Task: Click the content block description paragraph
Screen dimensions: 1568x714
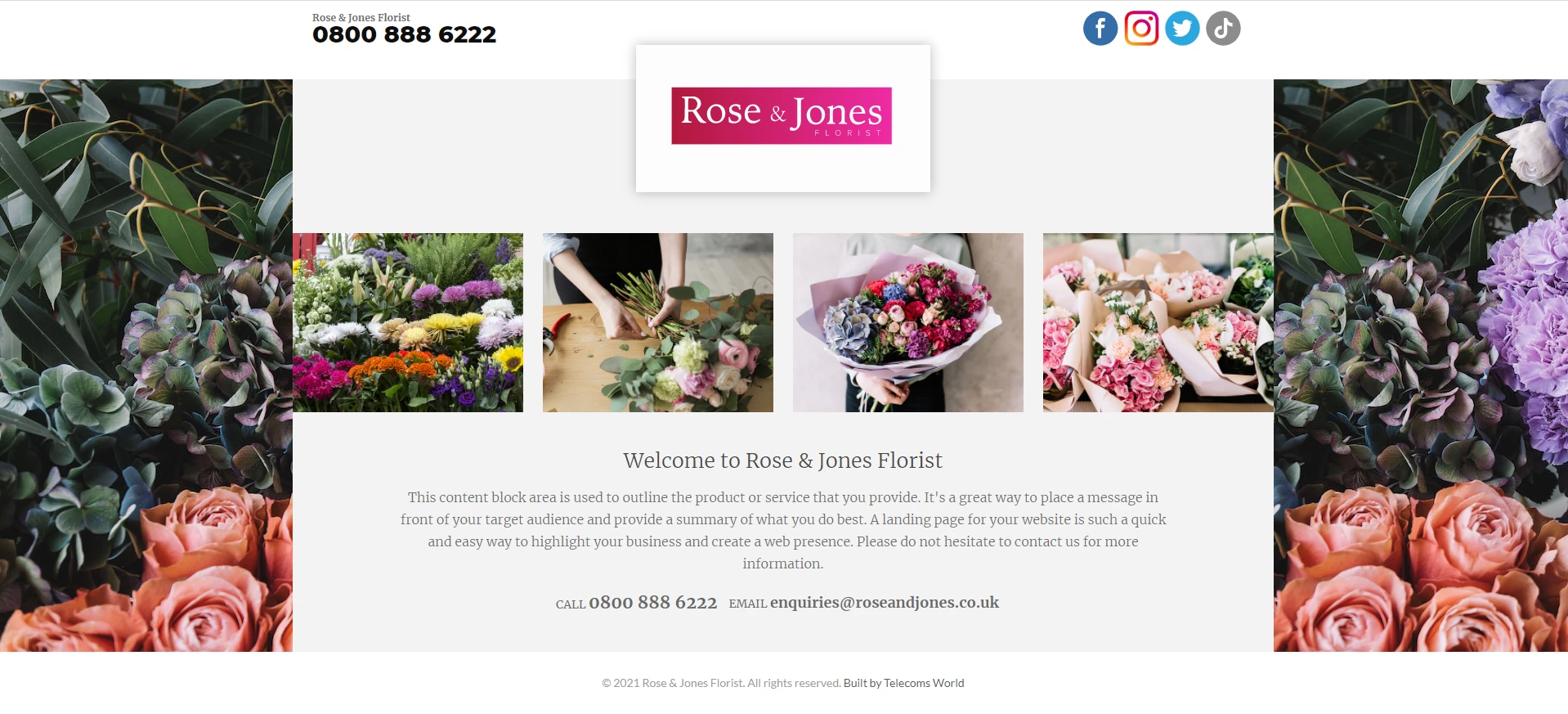Action: coord(783,530)
